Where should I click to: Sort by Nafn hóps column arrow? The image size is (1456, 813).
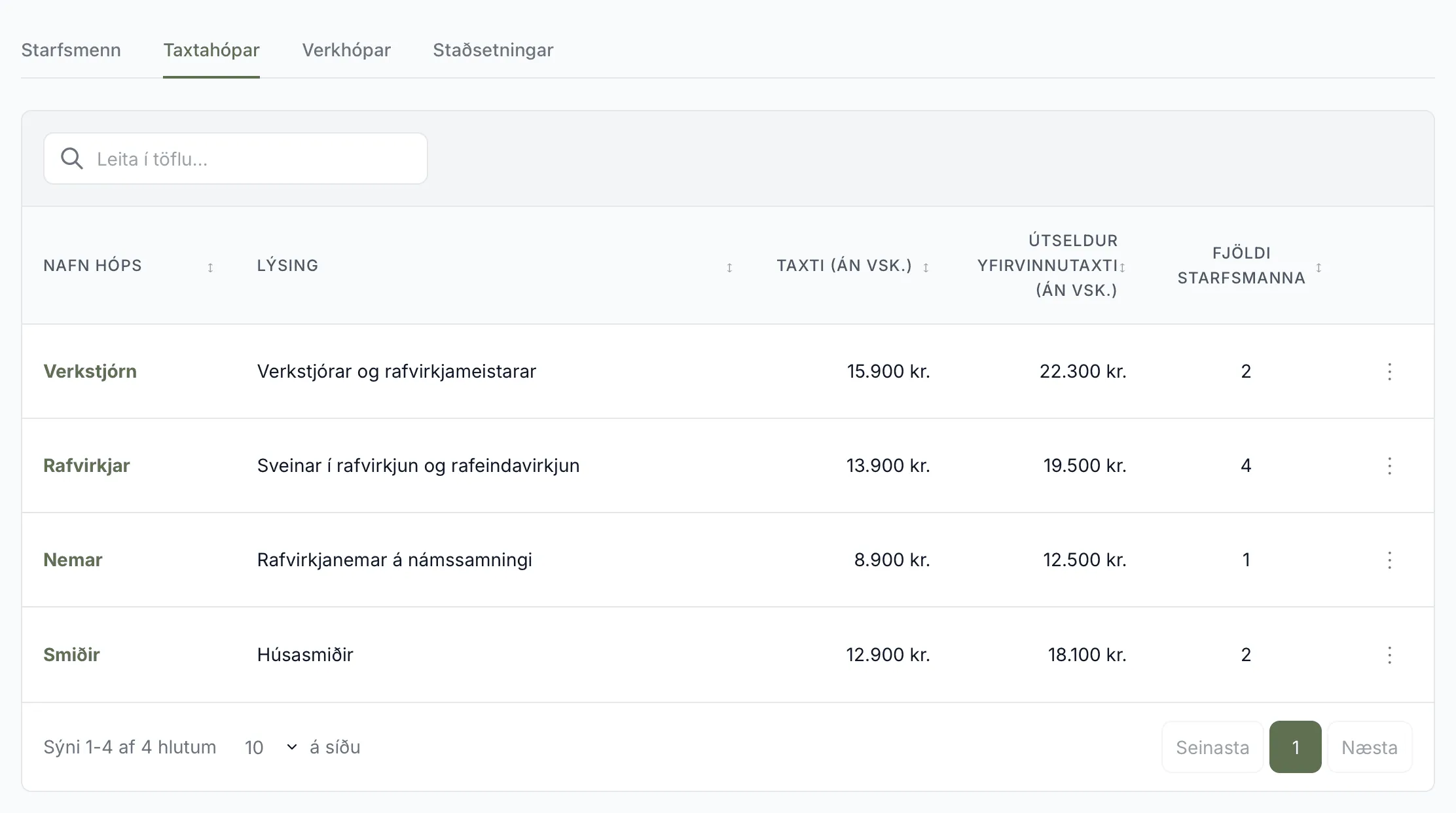click(210, 268)
